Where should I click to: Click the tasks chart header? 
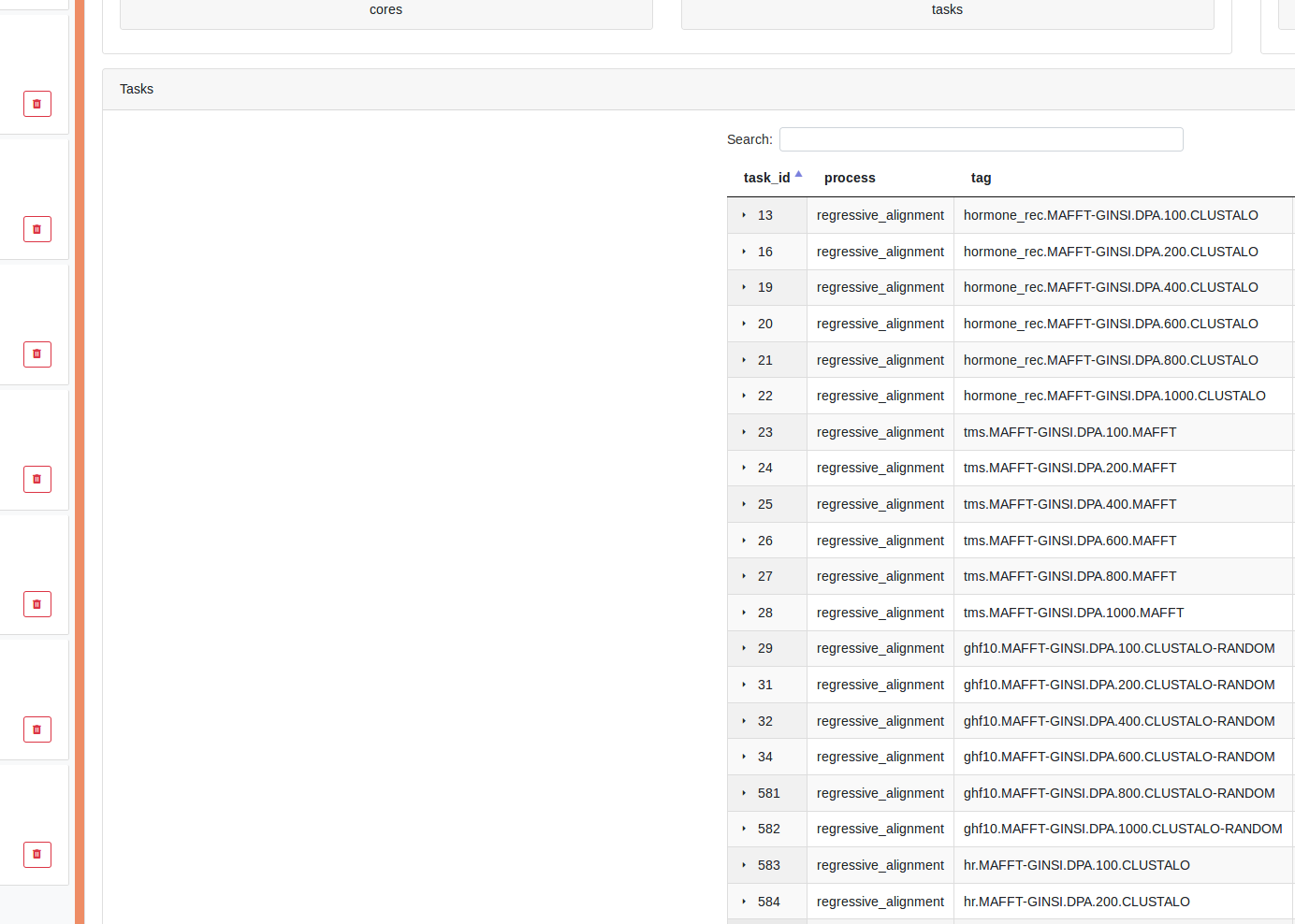(947, 9)
